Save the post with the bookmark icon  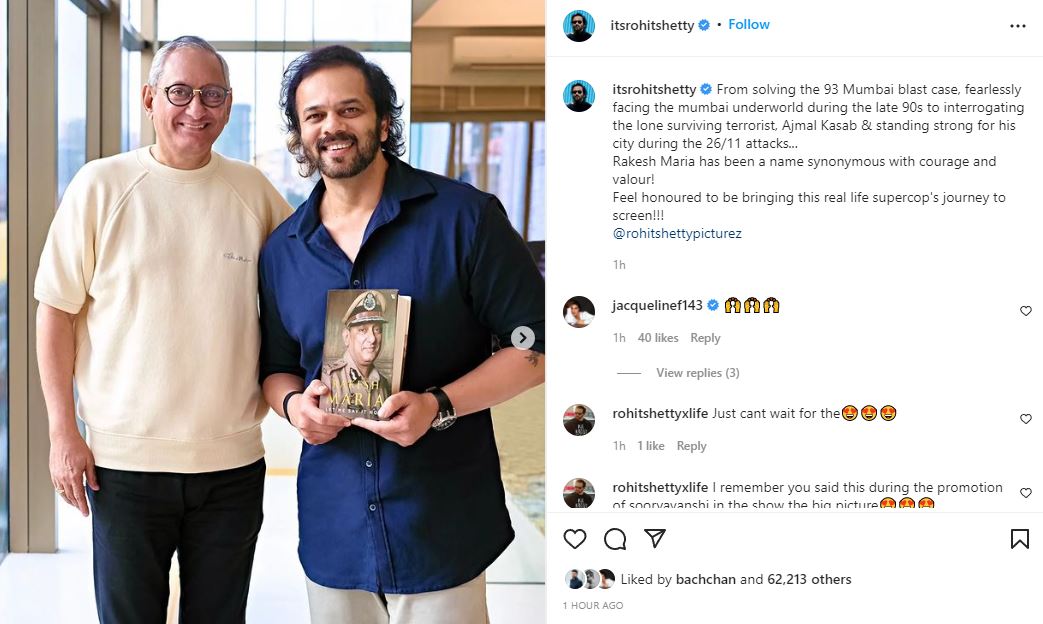point(1020,539)
